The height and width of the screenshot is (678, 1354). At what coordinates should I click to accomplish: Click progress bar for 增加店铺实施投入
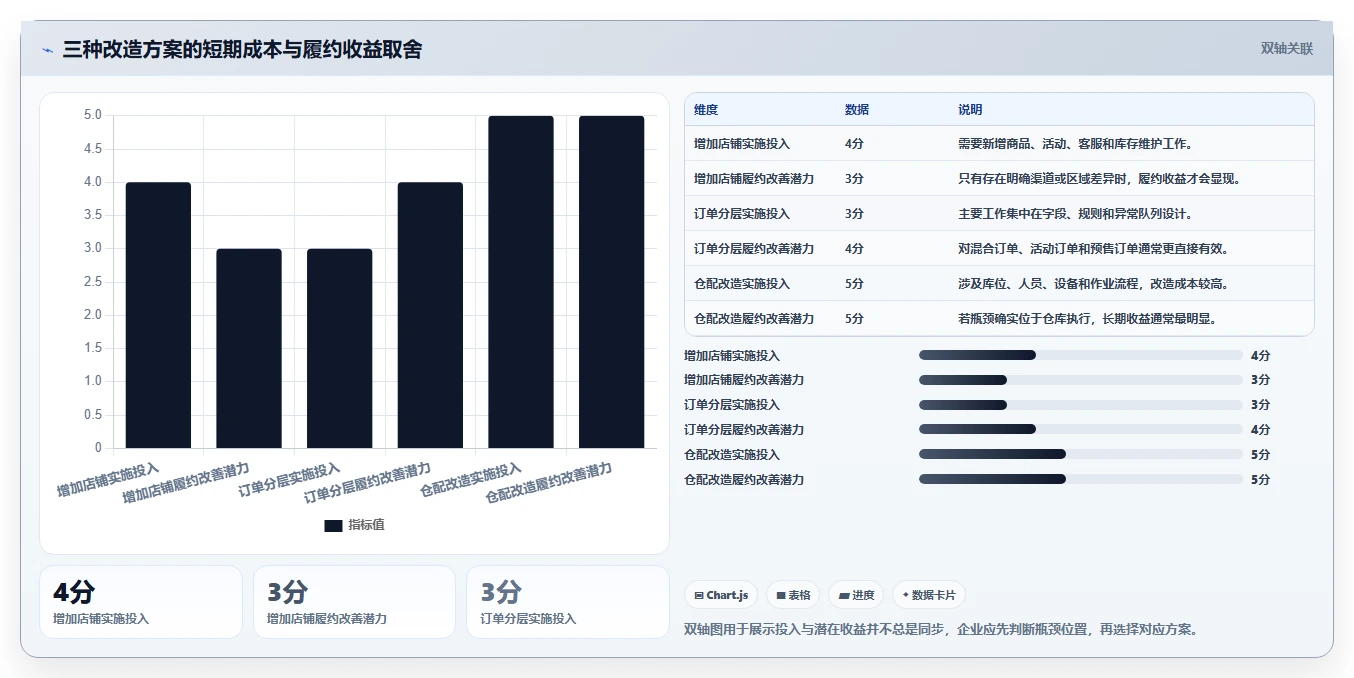[x=1080, y=355]
